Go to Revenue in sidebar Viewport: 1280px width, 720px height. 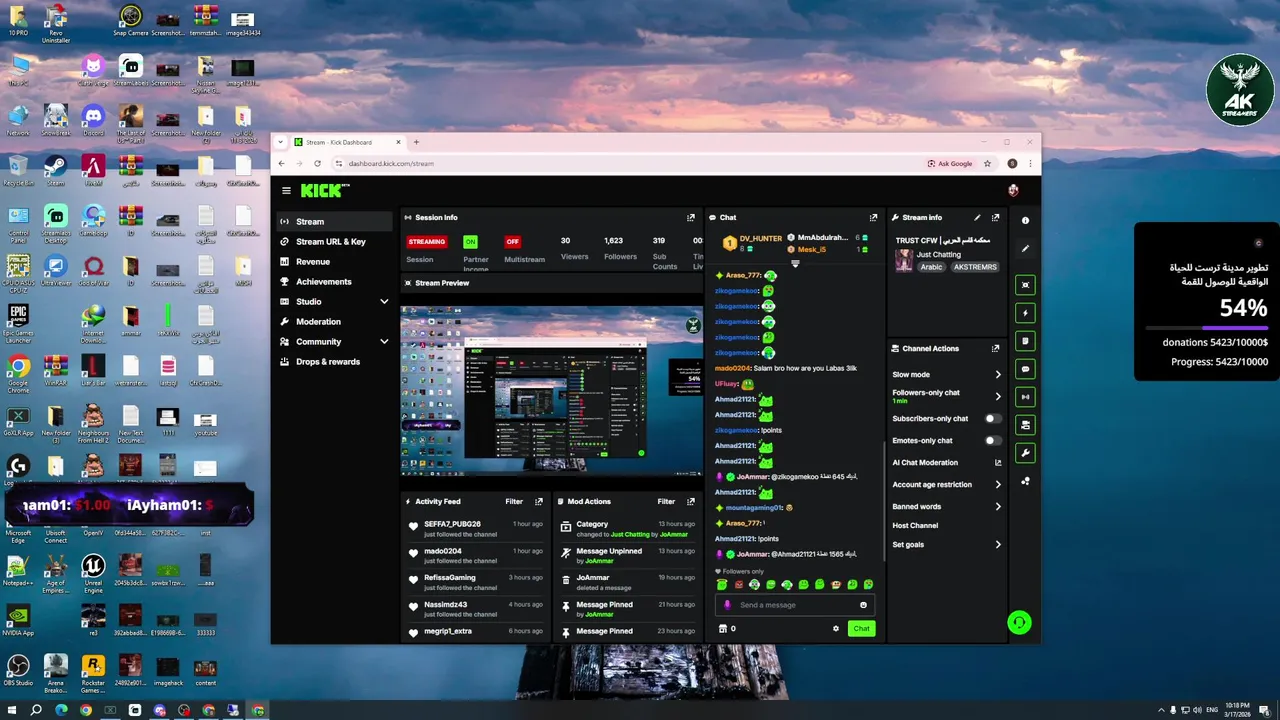(334, 262)
